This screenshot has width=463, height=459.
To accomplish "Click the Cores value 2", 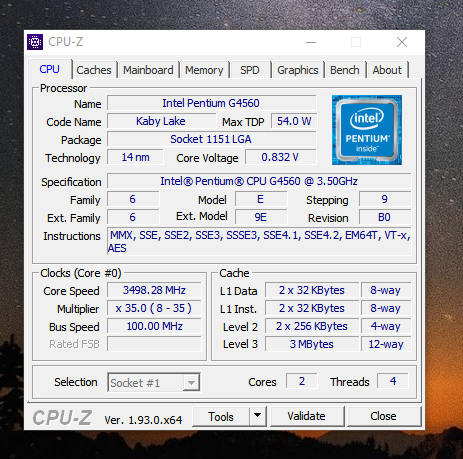I will coord(302,381).
